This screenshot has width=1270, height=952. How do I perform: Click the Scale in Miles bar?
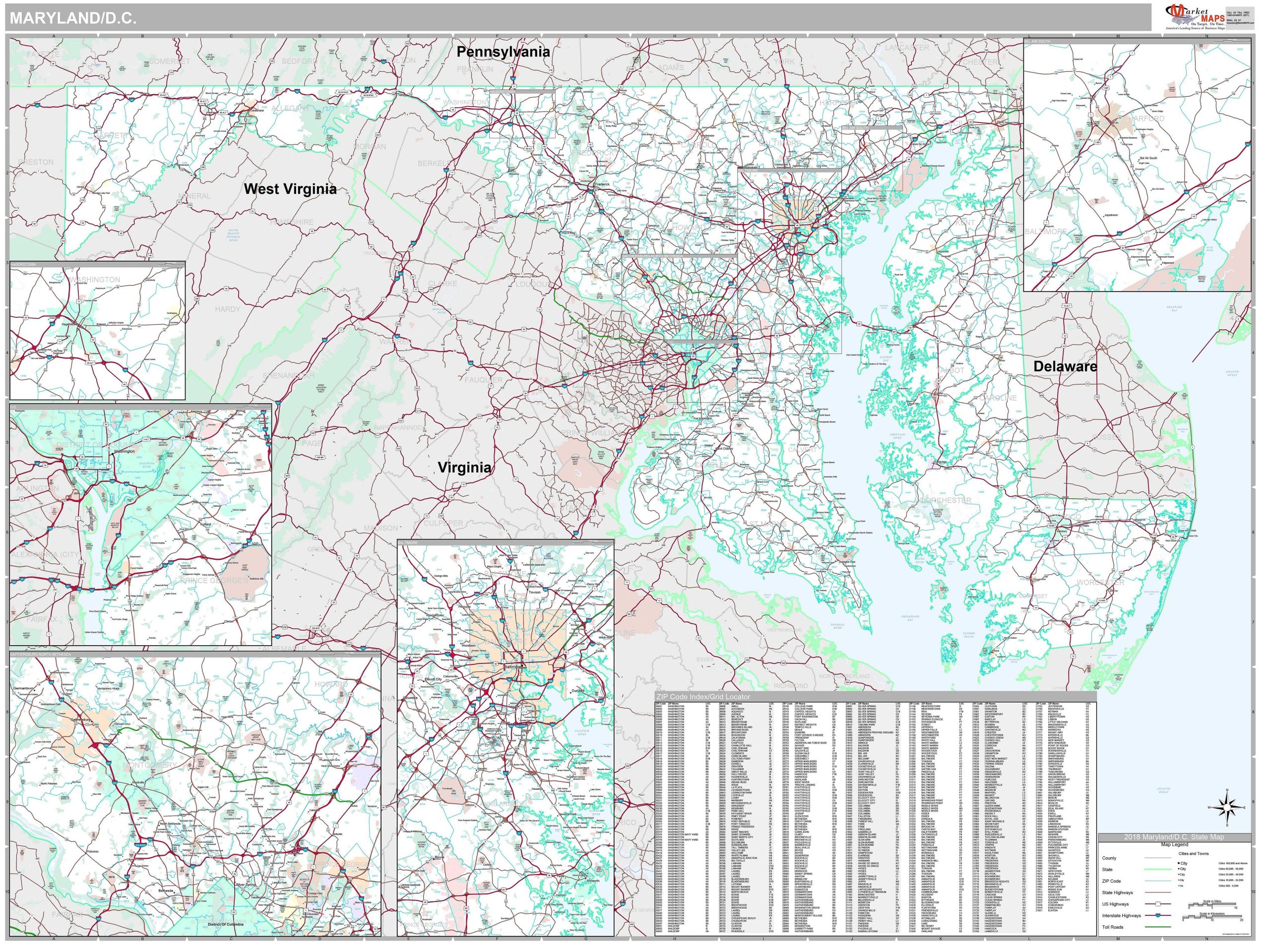pos(1214,905)
